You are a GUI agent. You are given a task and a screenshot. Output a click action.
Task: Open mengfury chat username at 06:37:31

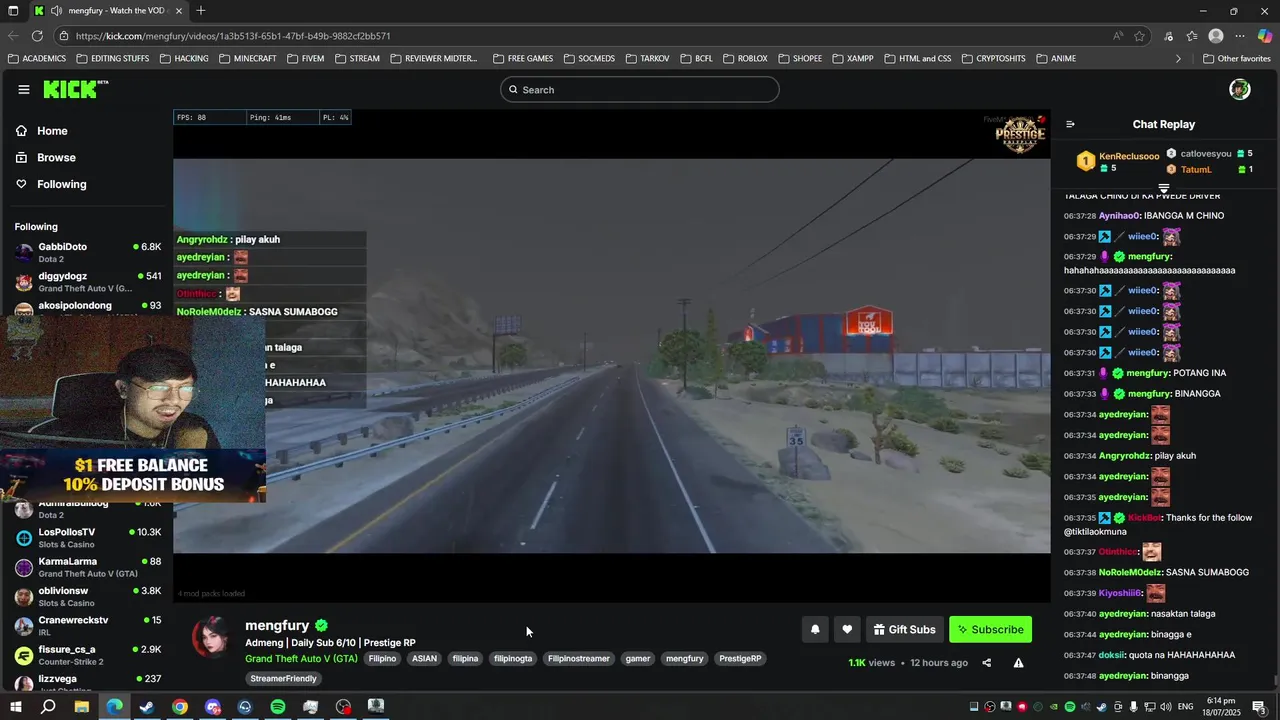pos(1148,373)
